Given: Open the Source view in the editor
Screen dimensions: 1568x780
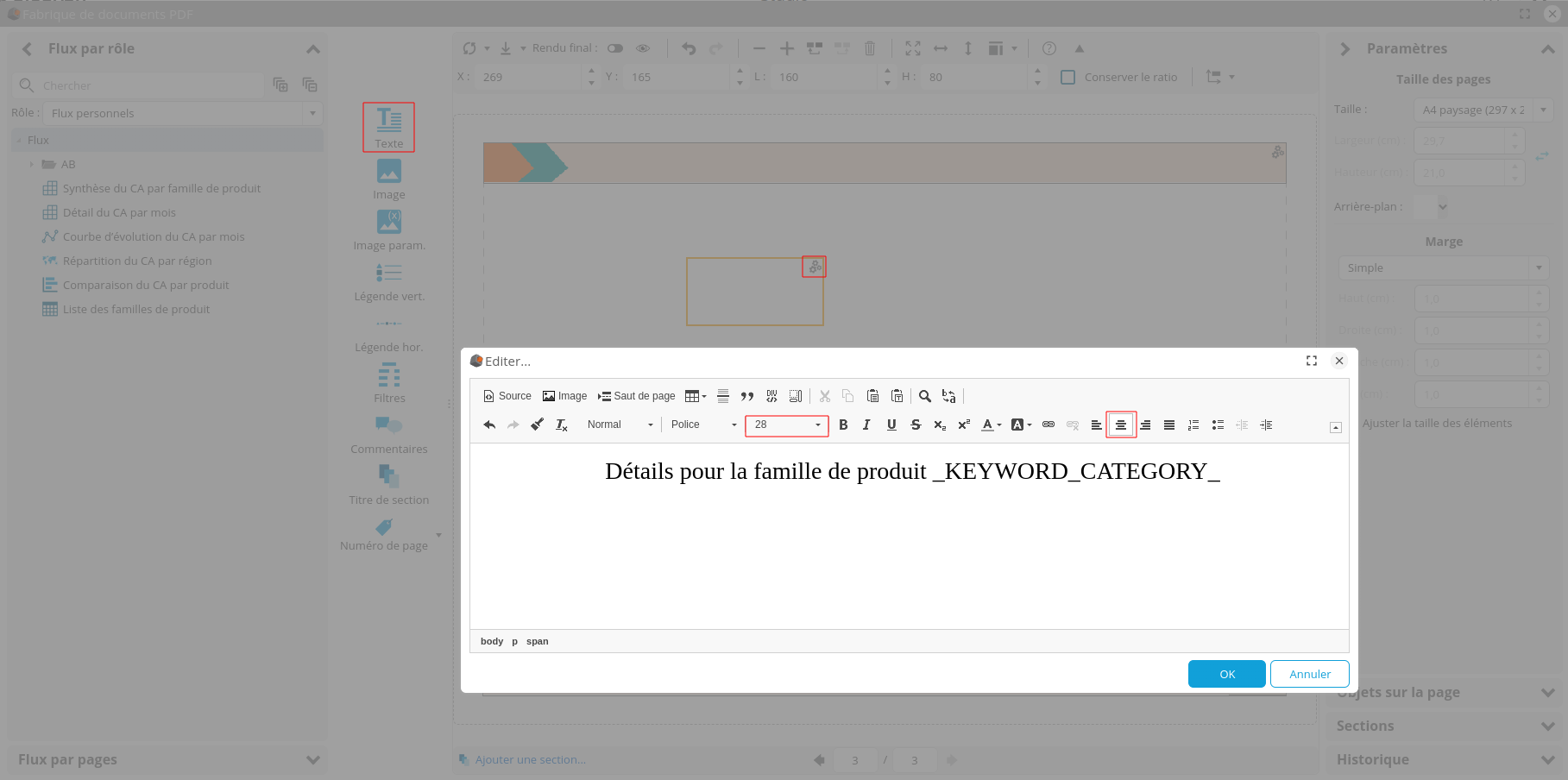Looking at the screenshot, I should [507, 396].
